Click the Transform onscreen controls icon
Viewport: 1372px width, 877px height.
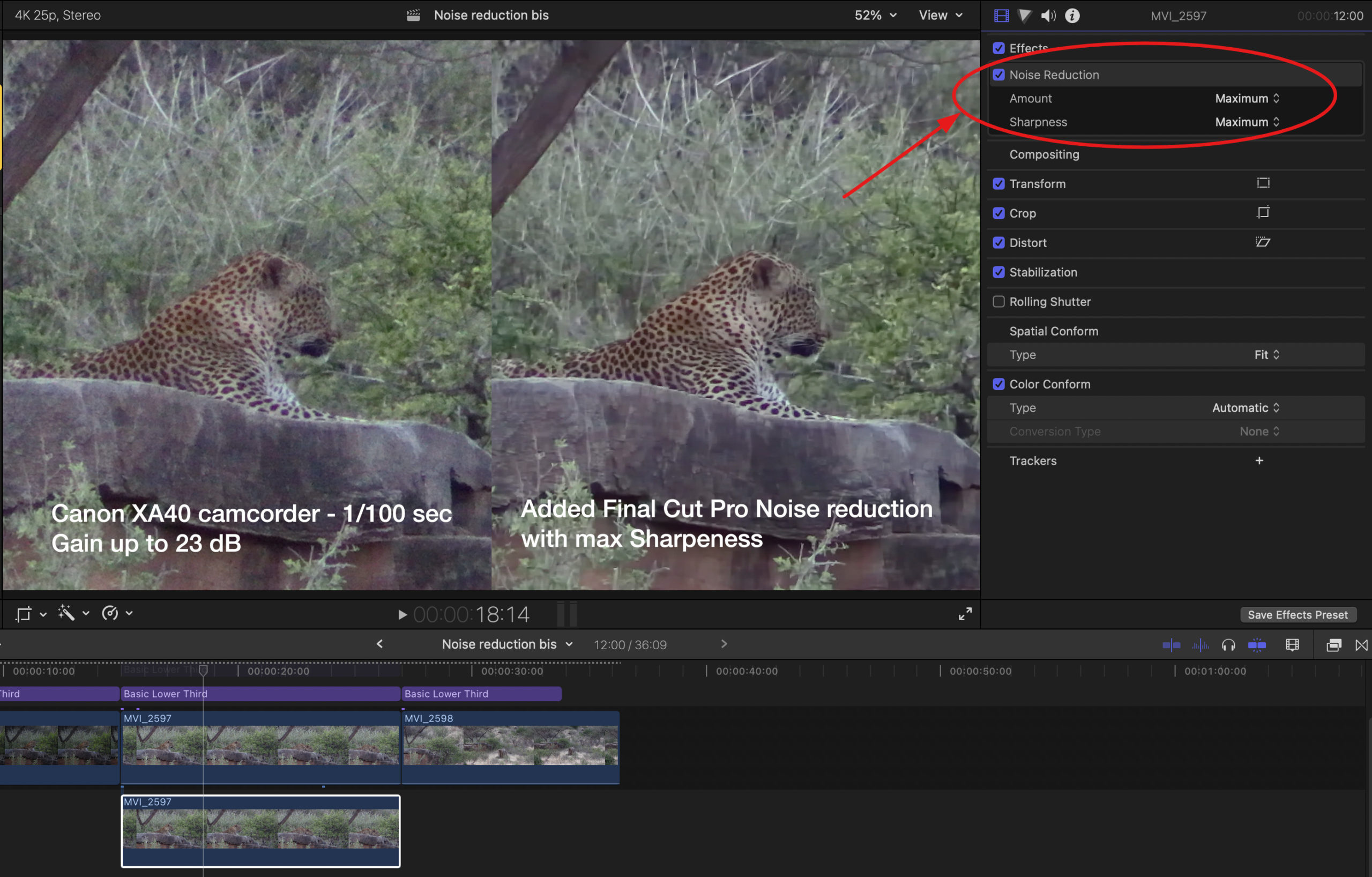[x=1263, y=183]
